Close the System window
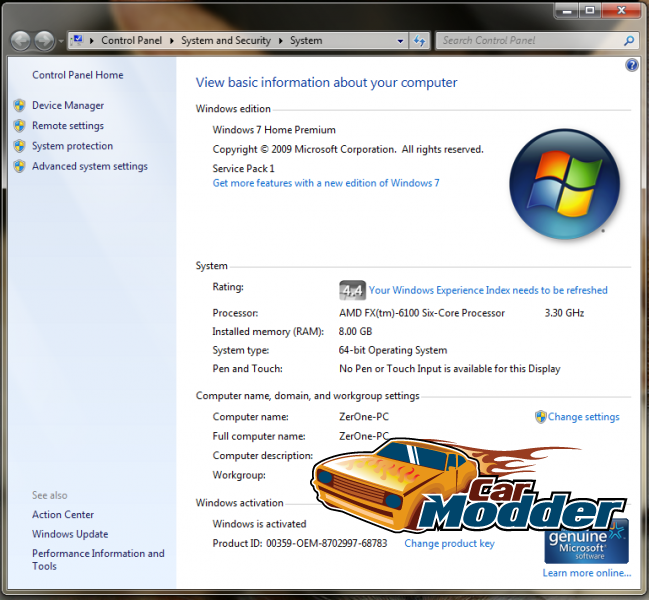Viewport: 649px width, 600px height. coord(621,10)
